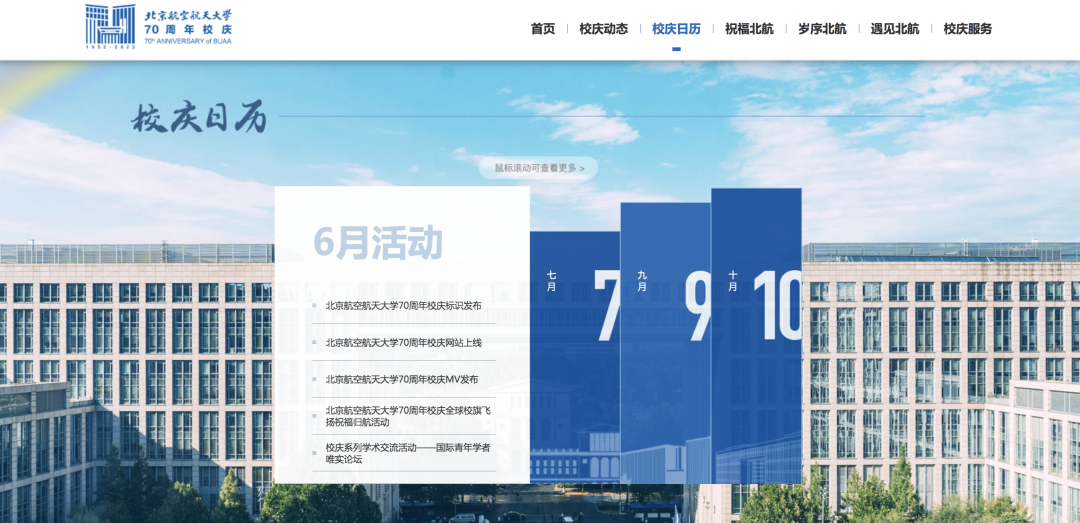Click 校庆服务 in the navigation bar
This screenshot has width=1080, height=523.
(968, 29)
